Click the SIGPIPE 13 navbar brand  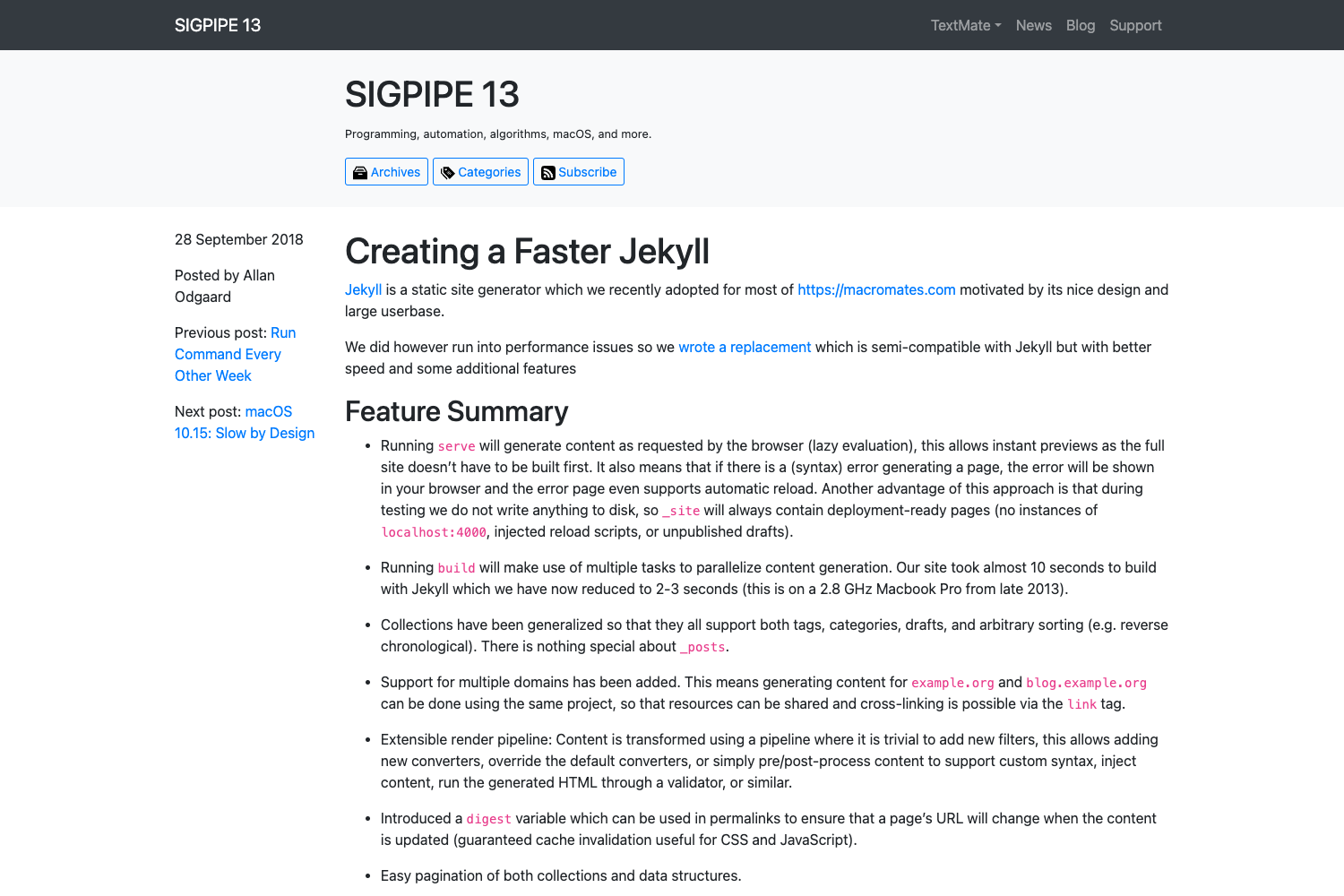tap(218, 25)
